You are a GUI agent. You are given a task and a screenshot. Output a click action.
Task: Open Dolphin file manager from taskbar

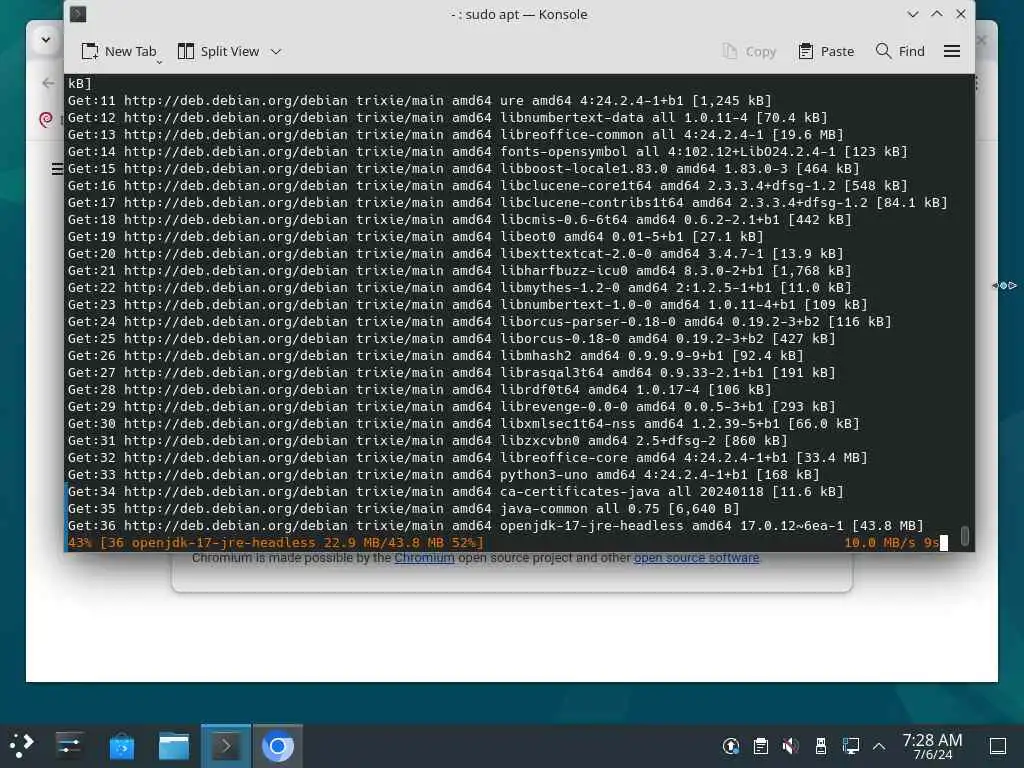174,746
